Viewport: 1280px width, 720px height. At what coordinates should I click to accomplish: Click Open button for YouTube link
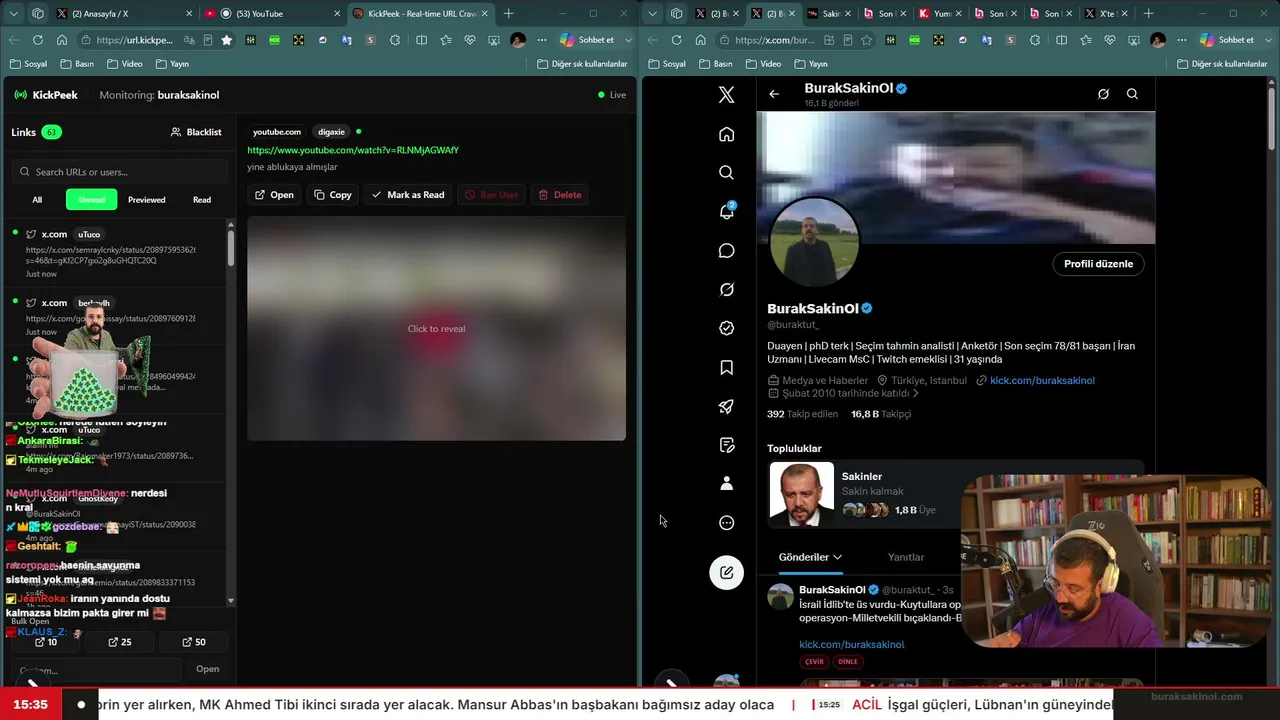tap(274, 195)
